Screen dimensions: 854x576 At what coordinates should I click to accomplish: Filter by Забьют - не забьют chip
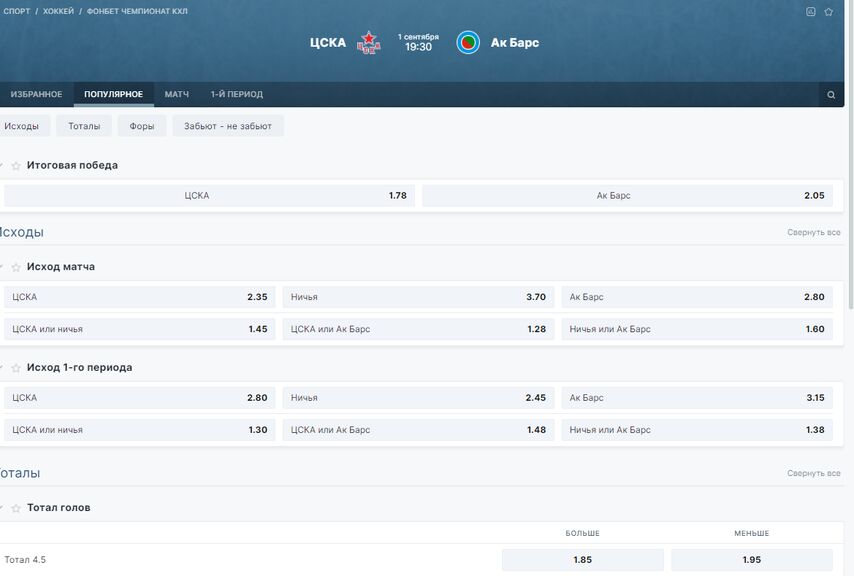tap(228, 126)
